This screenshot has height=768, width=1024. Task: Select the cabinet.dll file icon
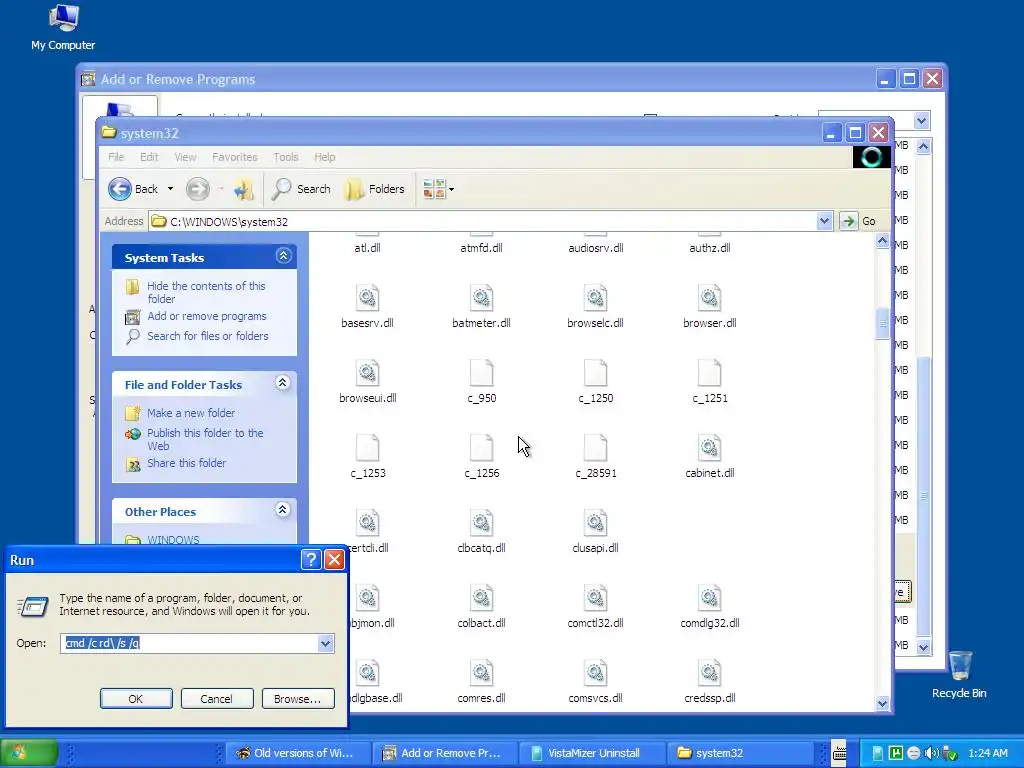709,448
